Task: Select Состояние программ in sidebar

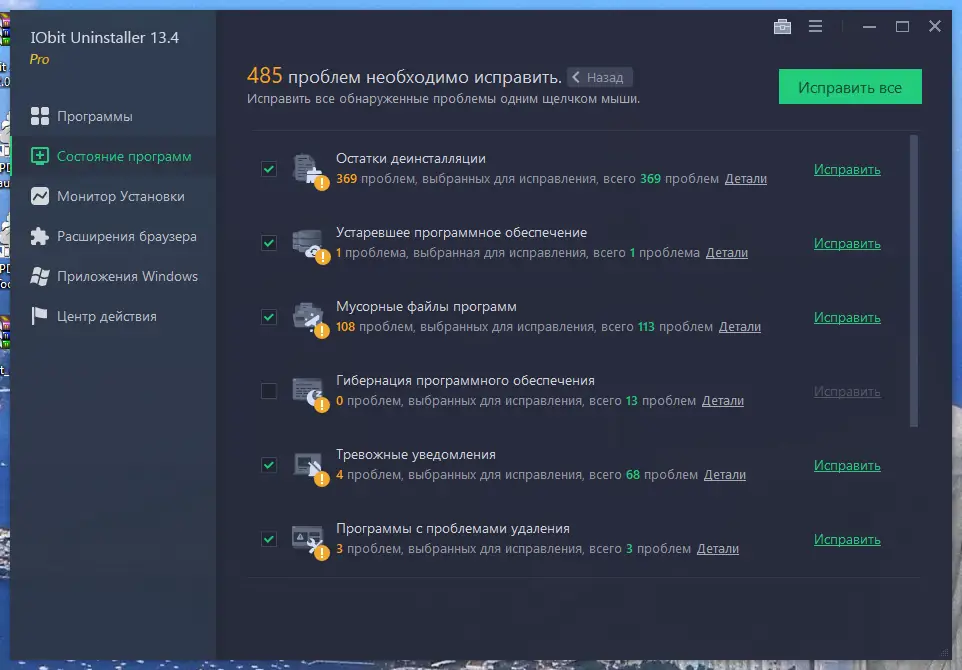Action: (114, 156)
